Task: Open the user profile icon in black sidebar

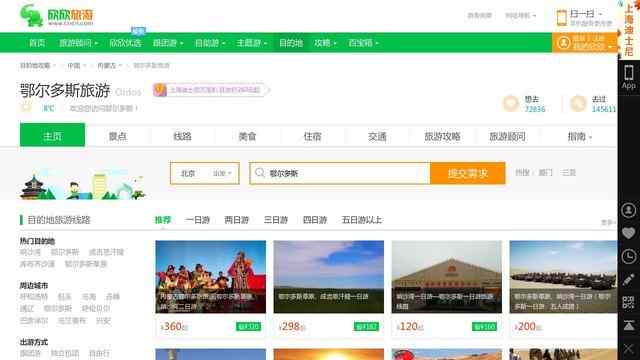Action: coord(629,210)
